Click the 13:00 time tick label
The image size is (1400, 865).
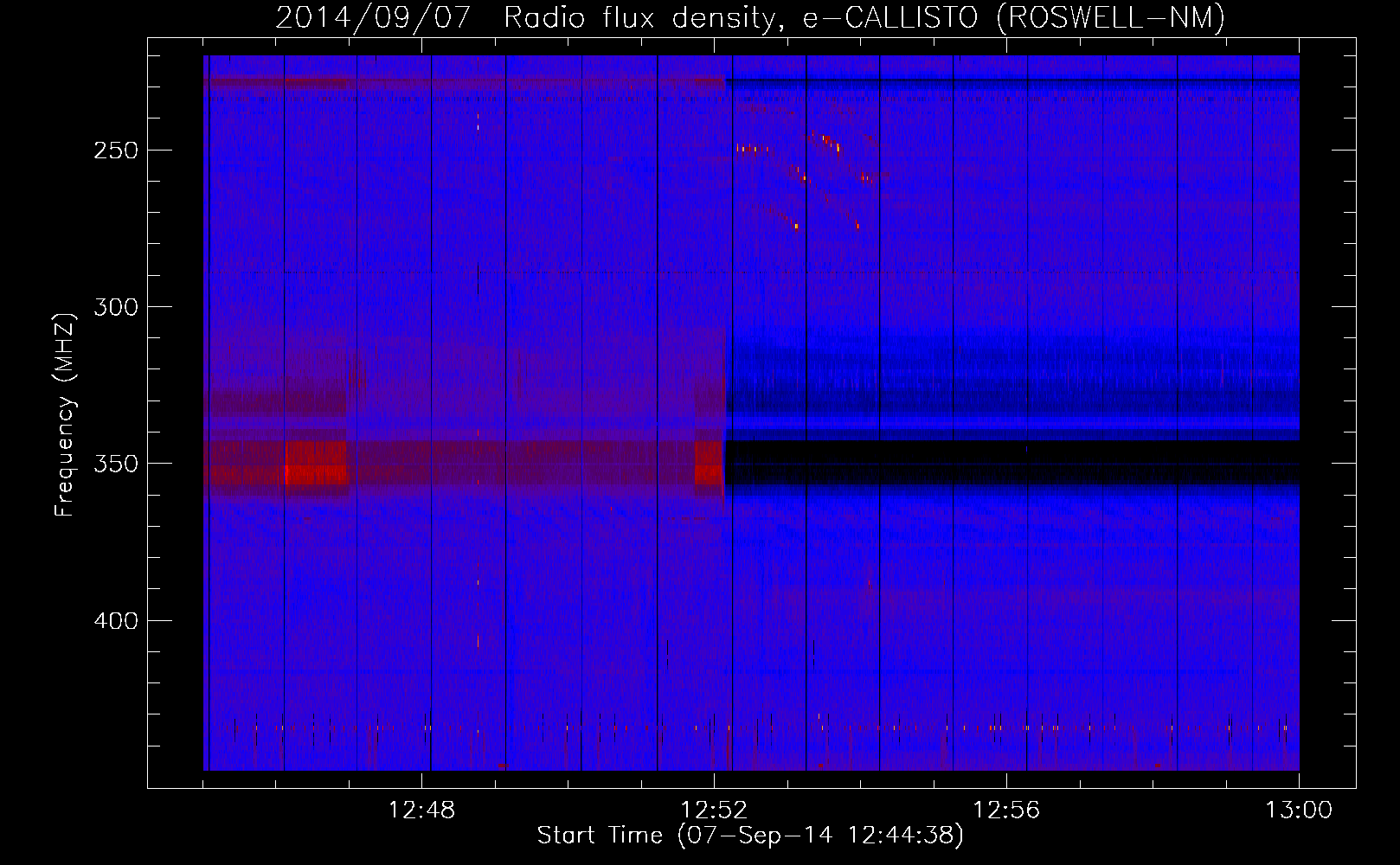(x=1299, y=811)
